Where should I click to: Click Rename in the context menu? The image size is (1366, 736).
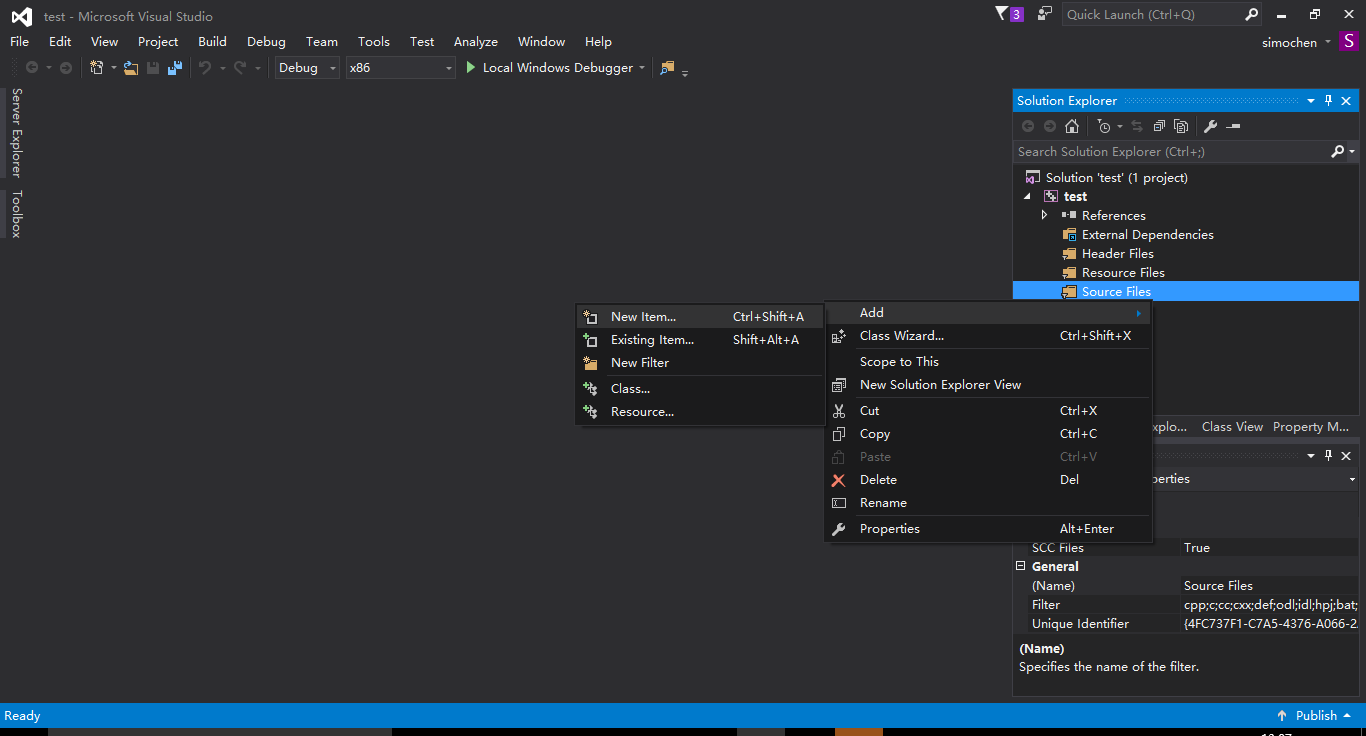click(988, 503)
